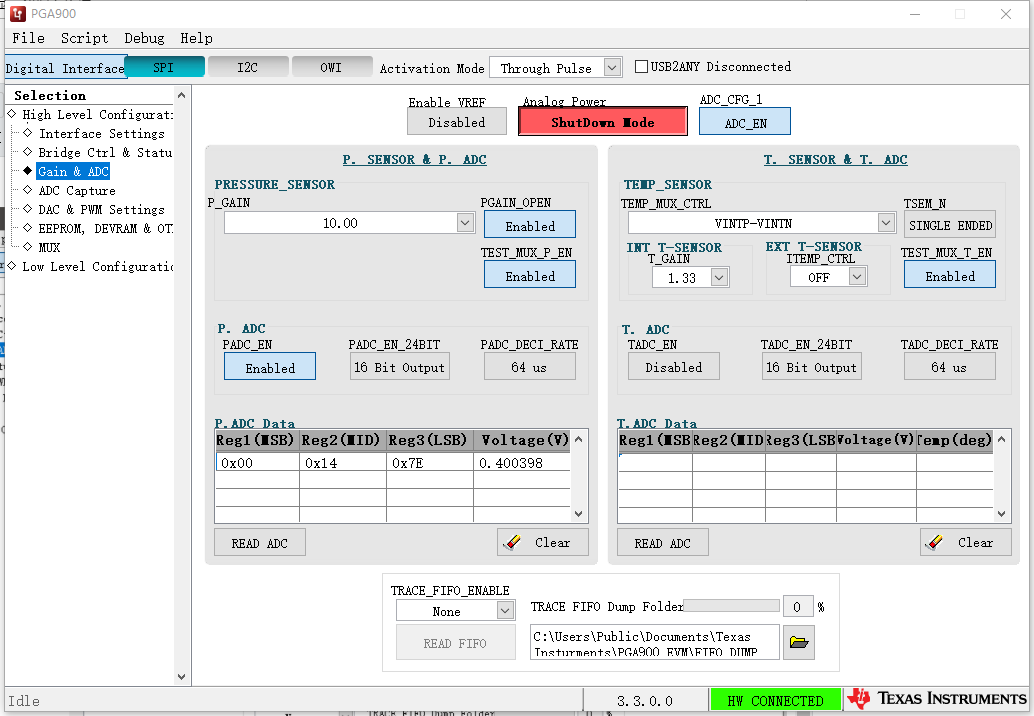Open the TEMP_MUX_CTRL VINTP-VINTN dropdown
Image resolution: width=1034 pixels, height=716 pixels.
click(886, 223)
